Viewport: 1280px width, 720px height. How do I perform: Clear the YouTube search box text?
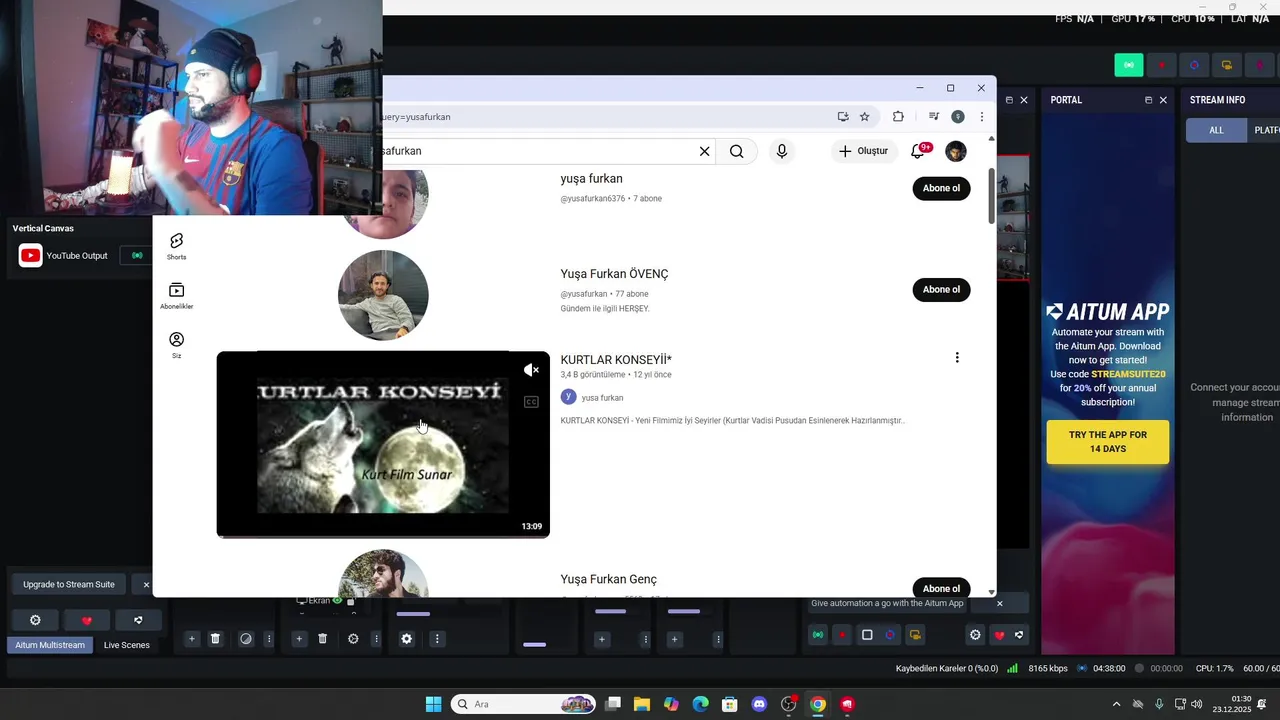point(704,151)
